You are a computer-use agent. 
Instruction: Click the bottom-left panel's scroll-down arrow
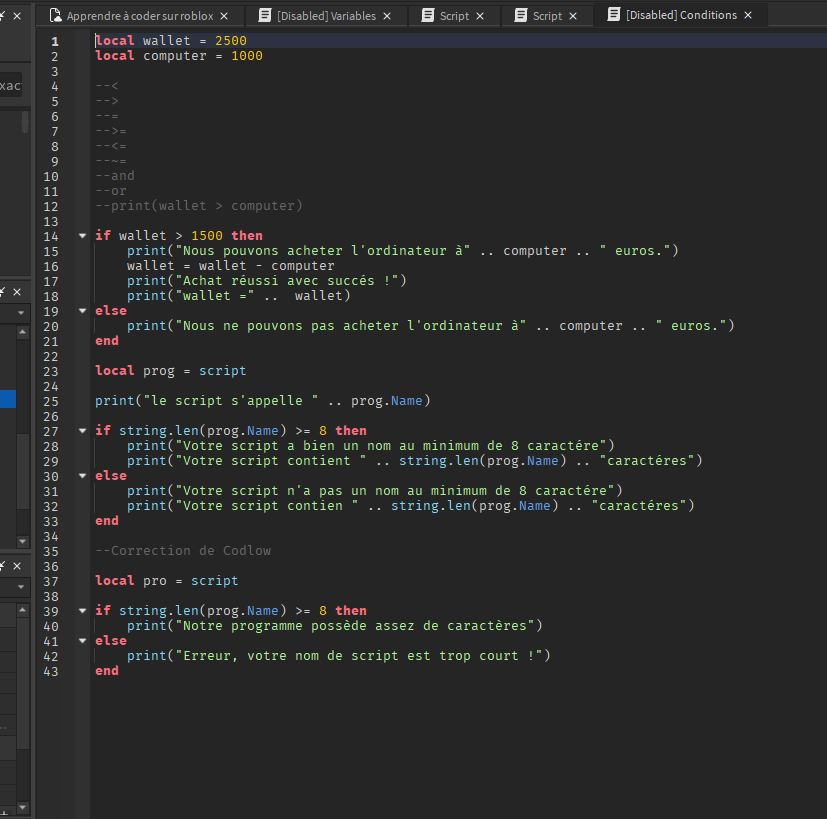(x=23, y=807)
